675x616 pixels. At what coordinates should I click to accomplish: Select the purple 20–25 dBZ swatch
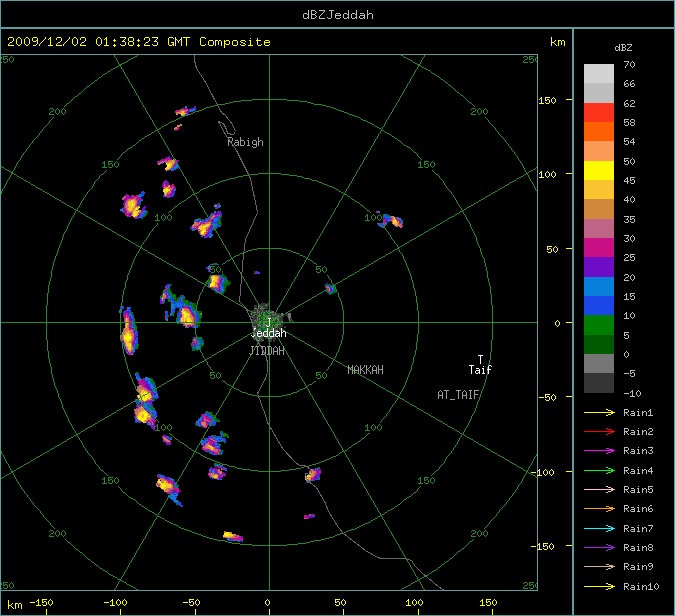599,267
